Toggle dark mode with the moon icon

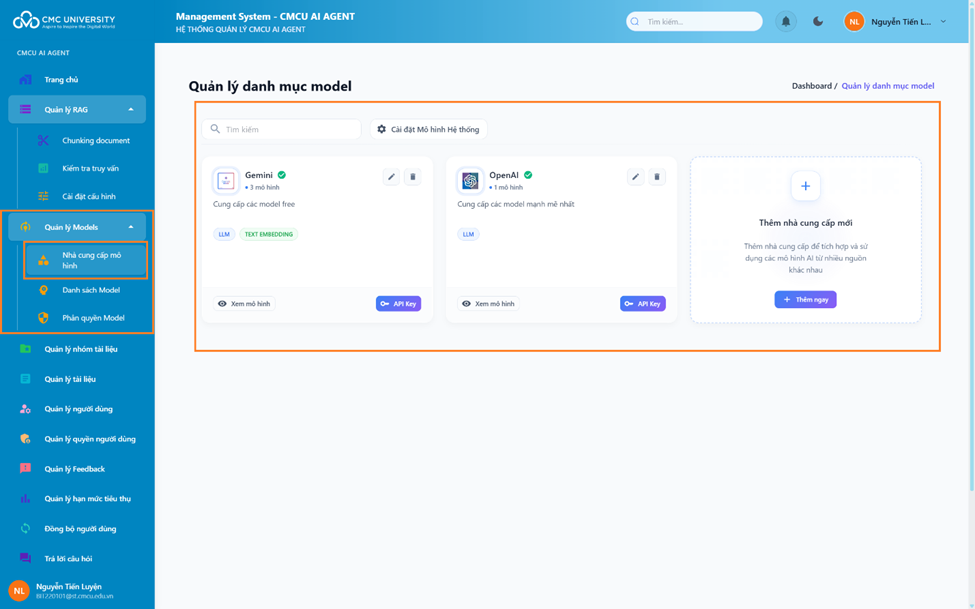pyautogui.click(x=818, y=21)
